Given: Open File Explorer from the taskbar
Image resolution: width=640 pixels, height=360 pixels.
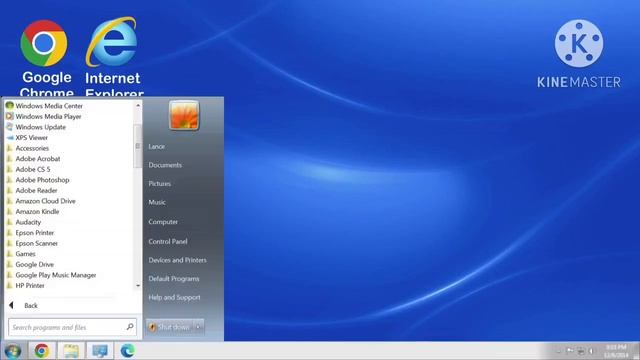Looking at the screenshot, I should click(x=71, y=351).
